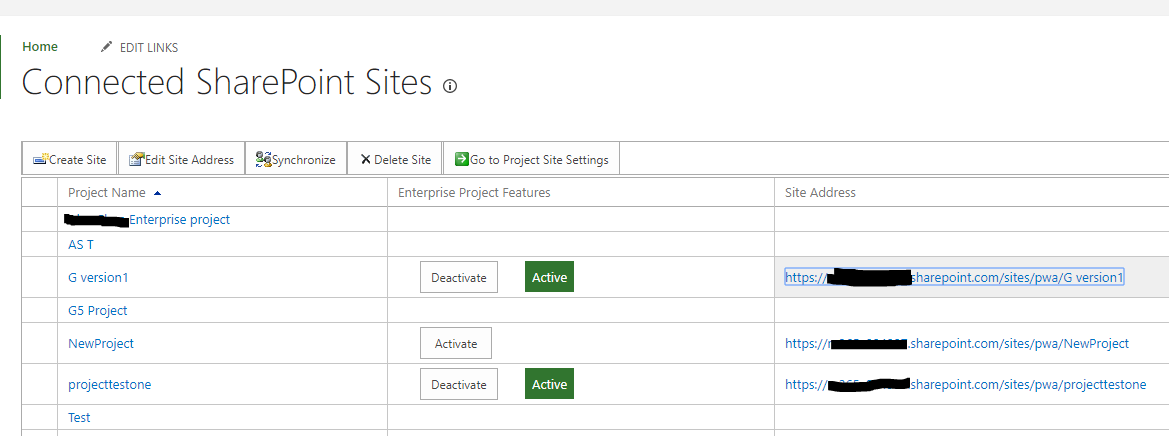Open the G version1 project link
Viewport: 1169px width, 436px height.
(x=98, y=277)
